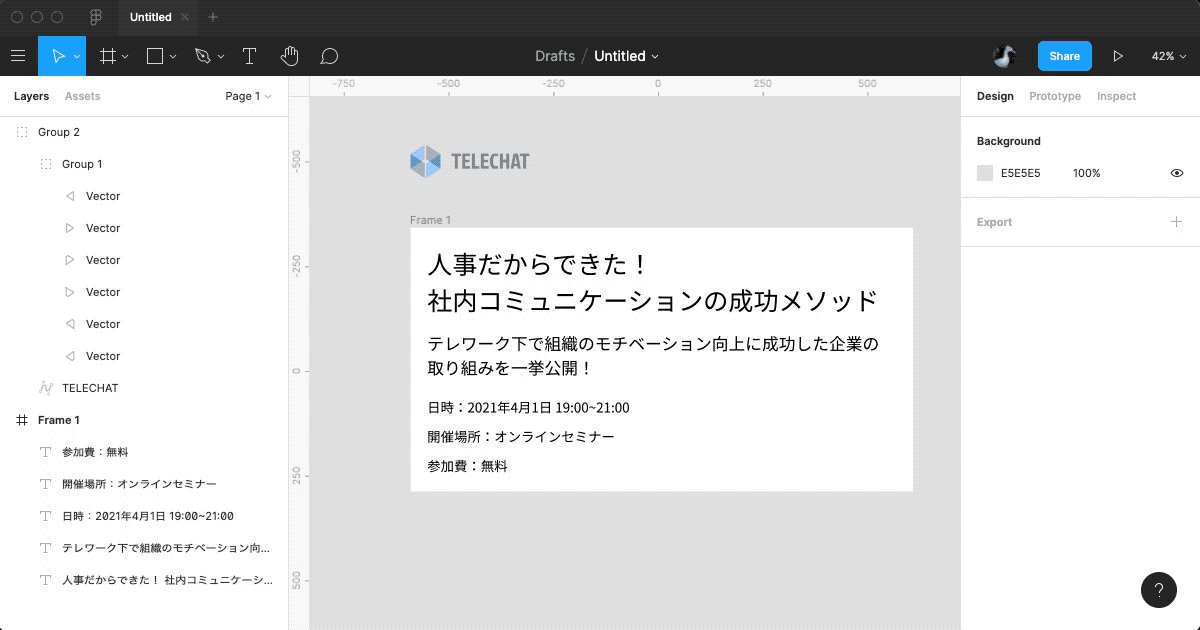Close the Untitled tab
1200x630 pixels.
185,17
